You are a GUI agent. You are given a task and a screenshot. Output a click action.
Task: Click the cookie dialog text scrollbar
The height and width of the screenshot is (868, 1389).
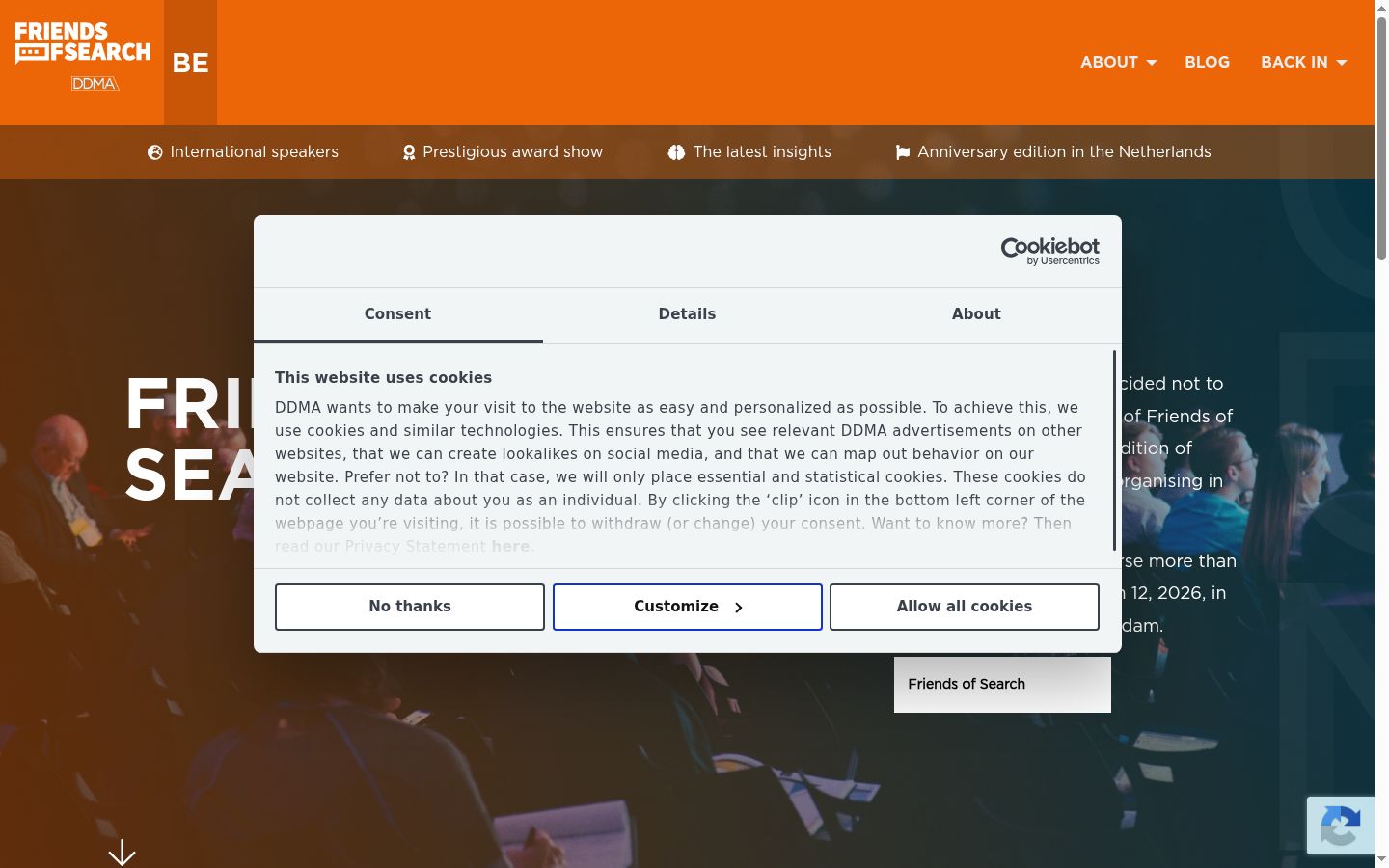coord(1114,450)
